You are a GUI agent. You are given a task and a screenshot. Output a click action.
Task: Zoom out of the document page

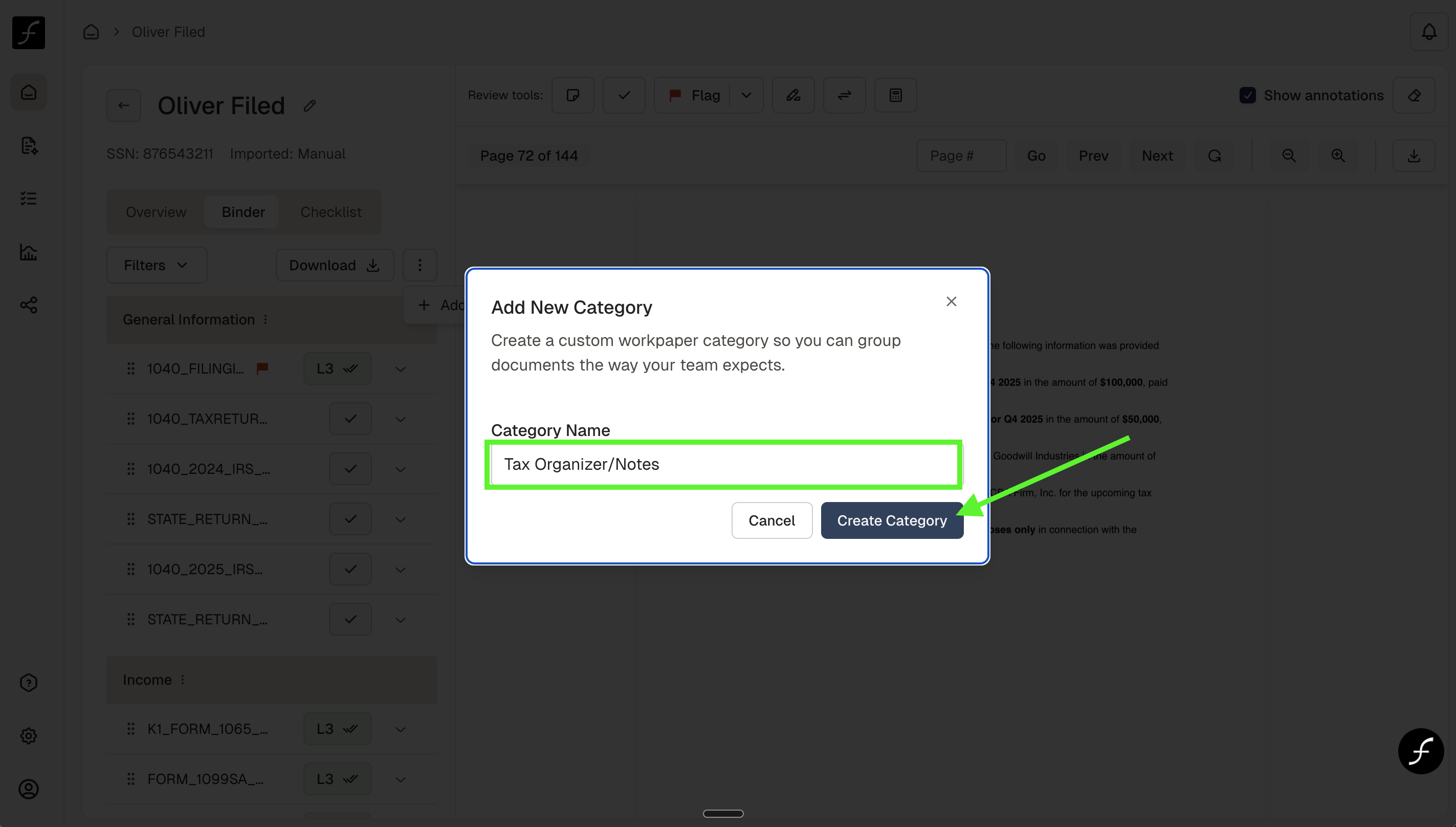coord(1289,156)
